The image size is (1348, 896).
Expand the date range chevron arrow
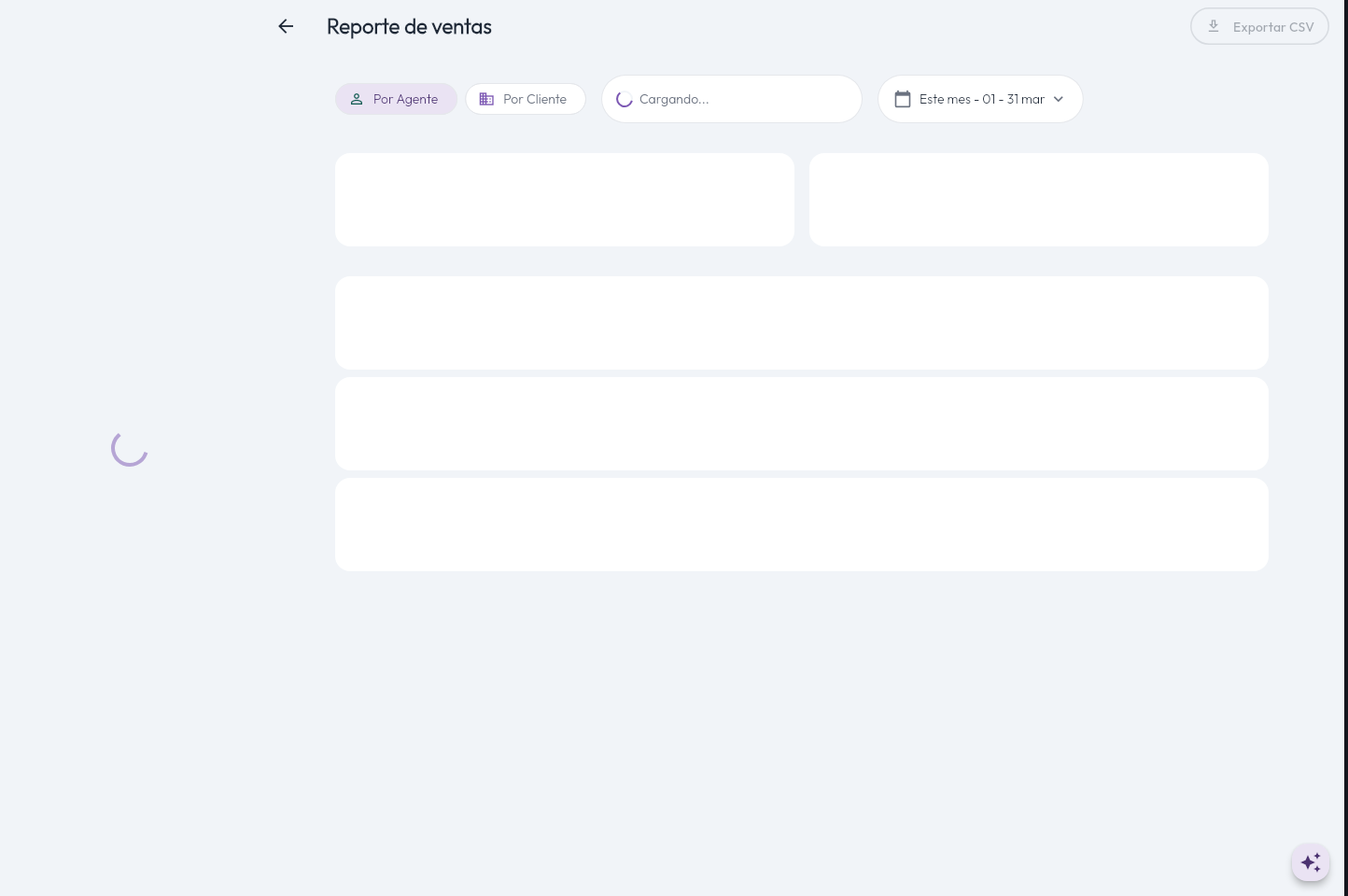(1059, 99)
